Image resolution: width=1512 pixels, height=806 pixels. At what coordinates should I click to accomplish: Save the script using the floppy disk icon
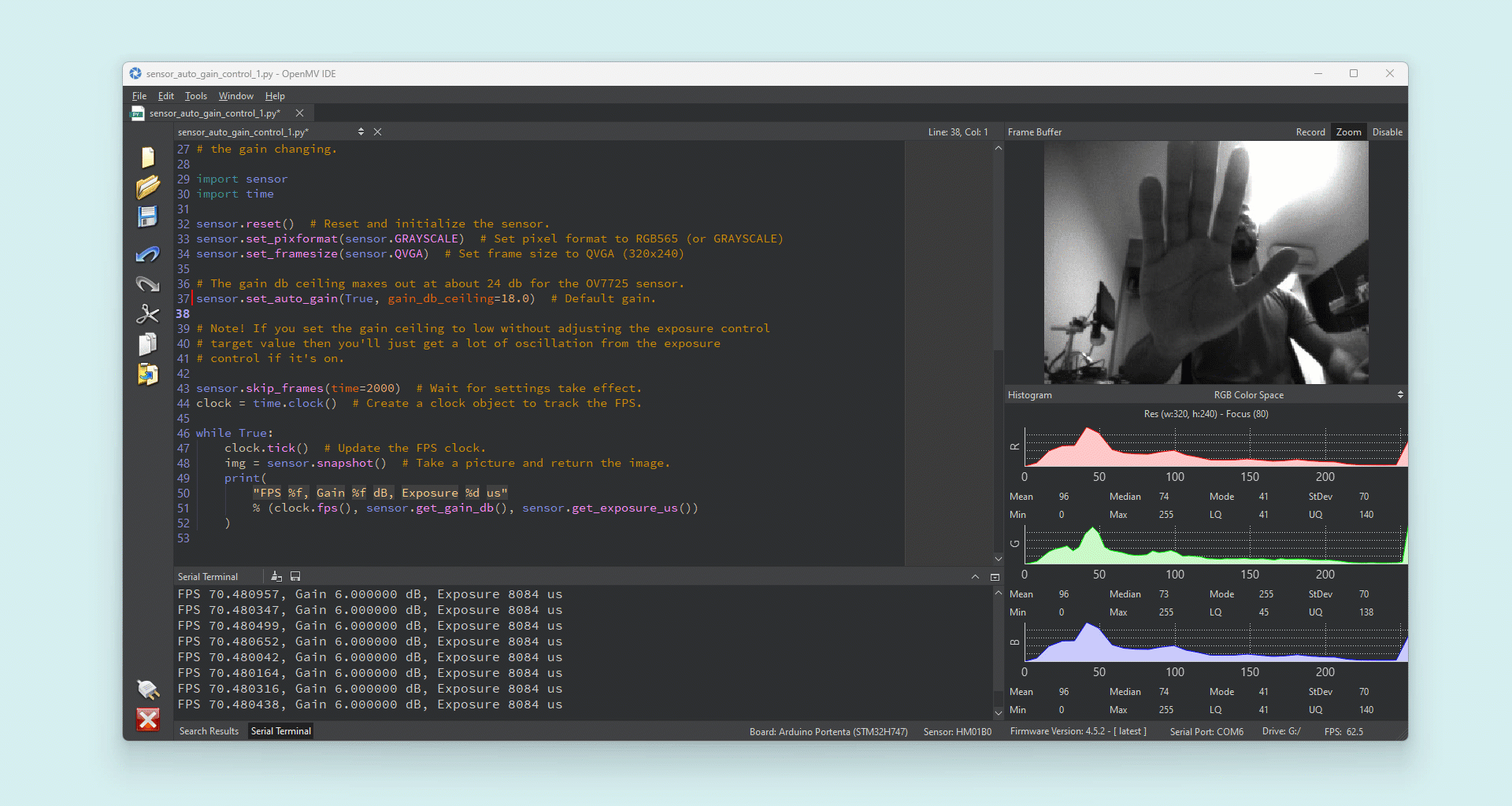click(147, 217)
